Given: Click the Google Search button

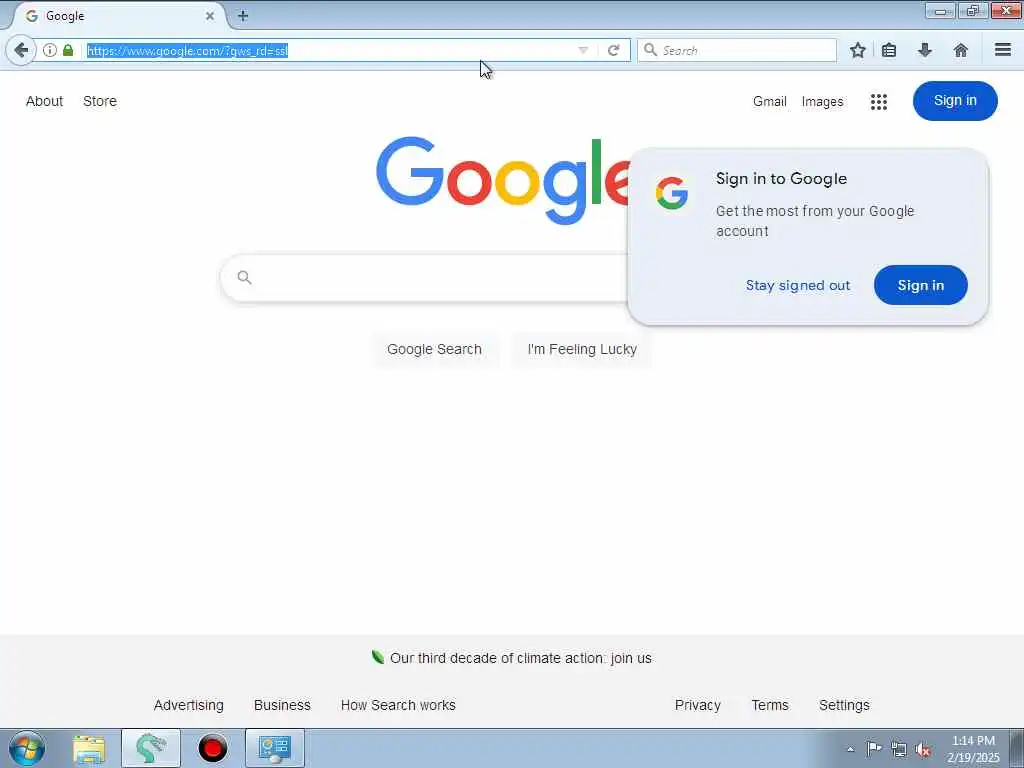Looking at the screenshot, I should pyautogui.click(x=434, y=349).
